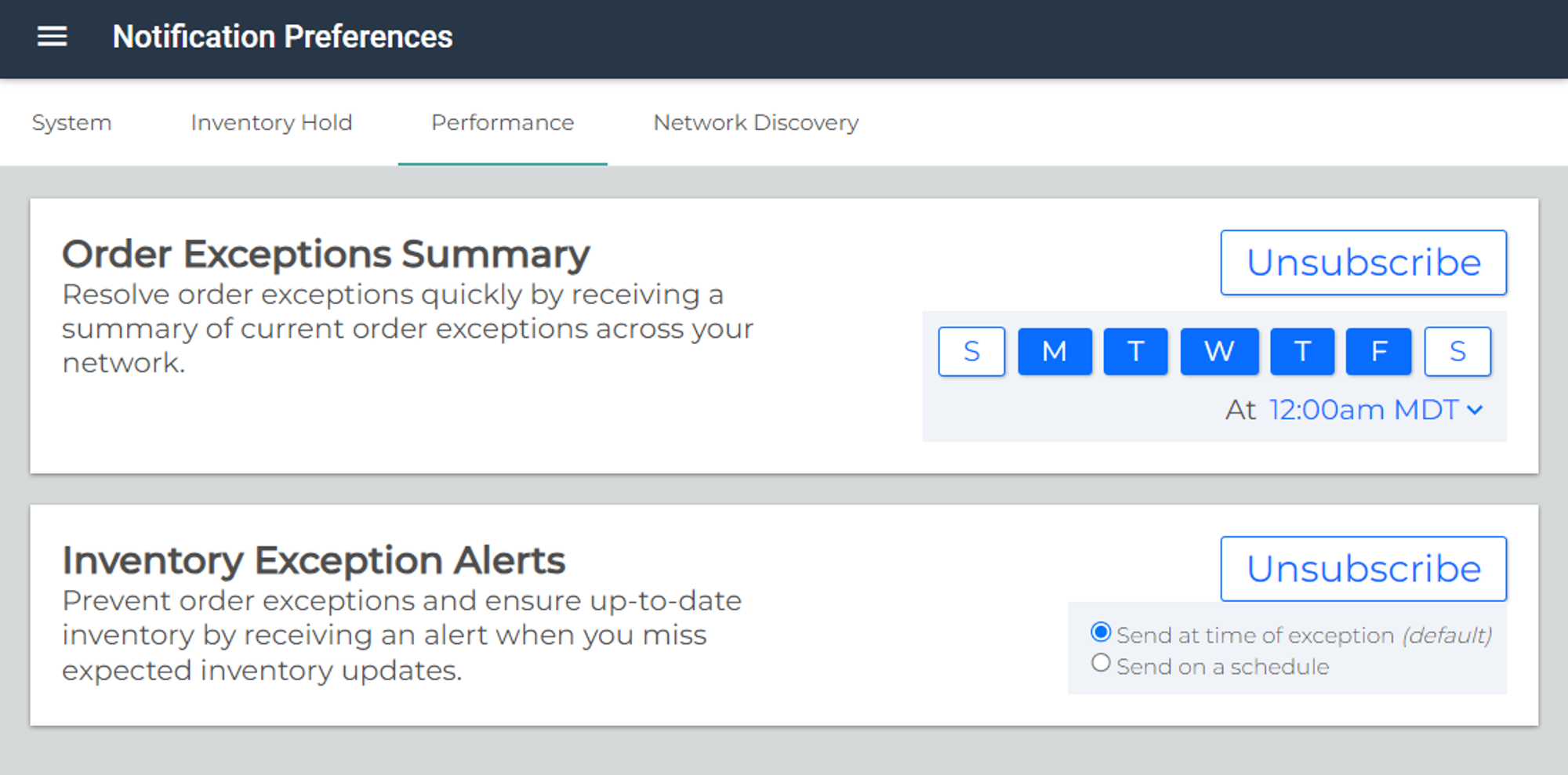Toggle Sunday for Order Exceptions Summary schedule

(x=971, y=351)
